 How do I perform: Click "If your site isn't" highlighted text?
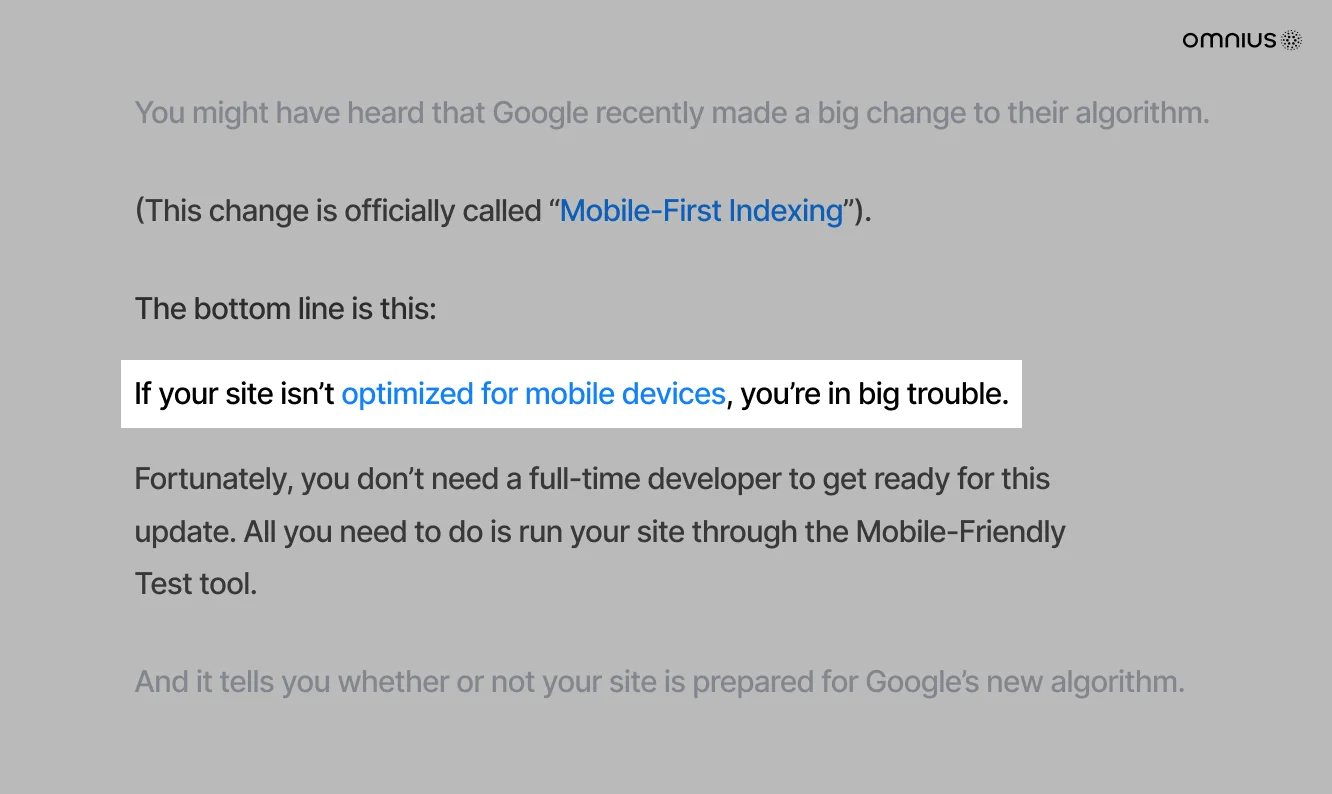coord(235,394)
